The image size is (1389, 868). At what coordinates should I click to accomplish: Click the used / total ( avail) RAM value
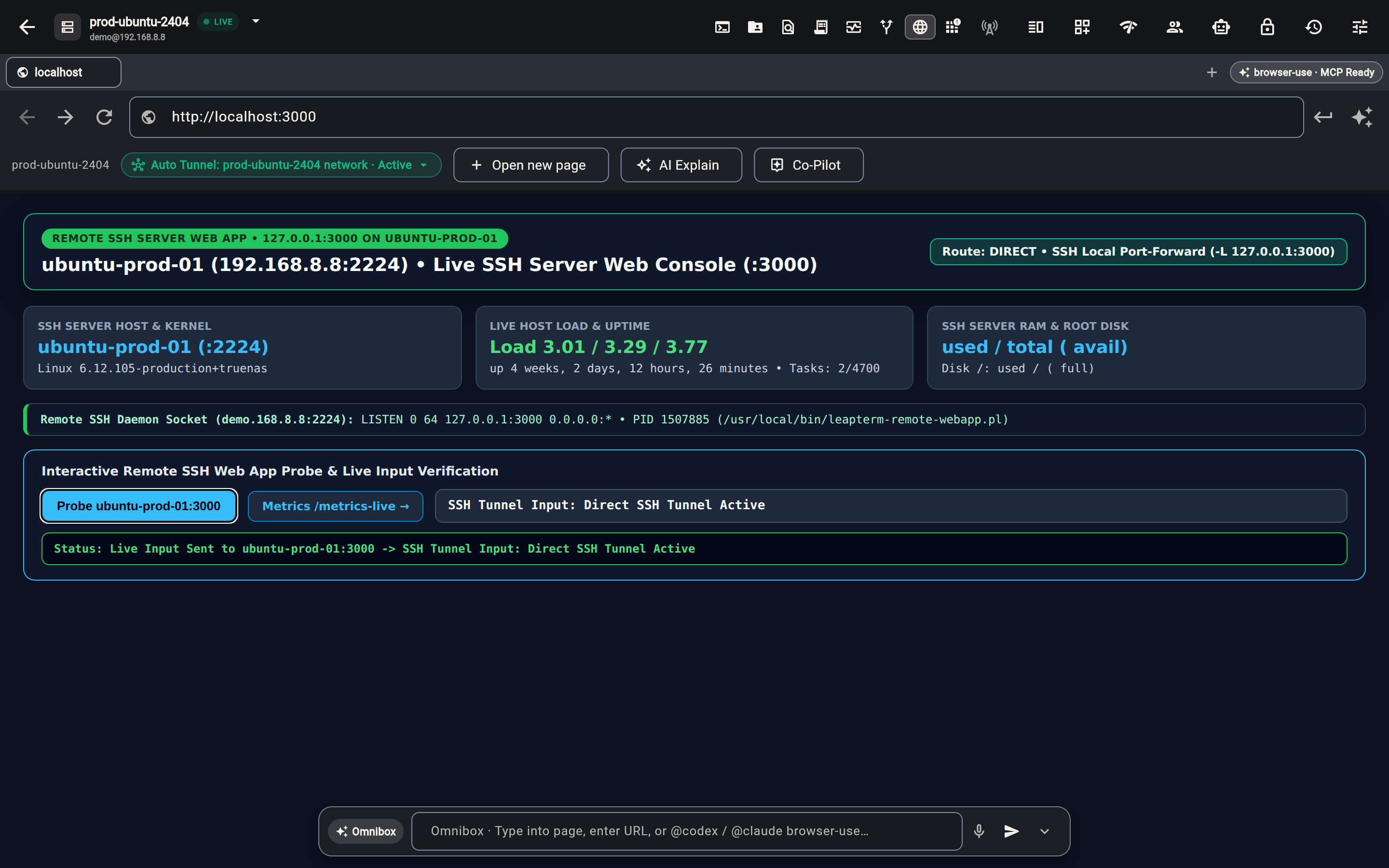tap(1035, 347)
